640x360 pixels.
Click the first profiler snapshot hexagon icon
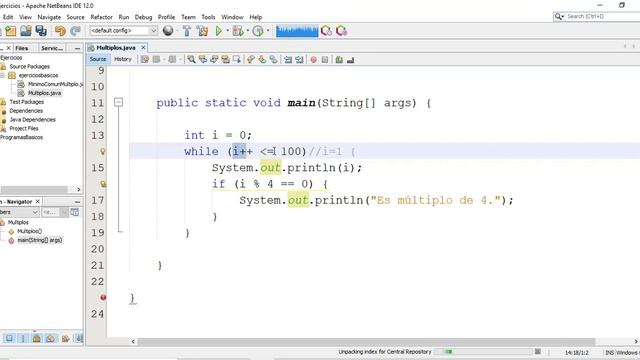tap(326, 31)
